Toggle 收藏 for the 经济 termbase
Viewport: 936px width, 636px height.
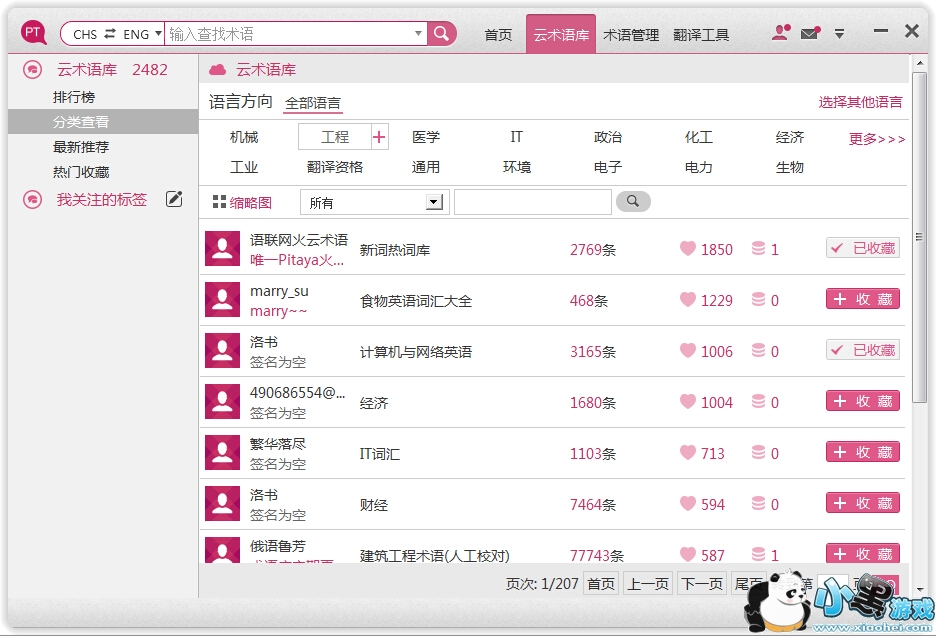pyautogui.click(x=862, y=402)
